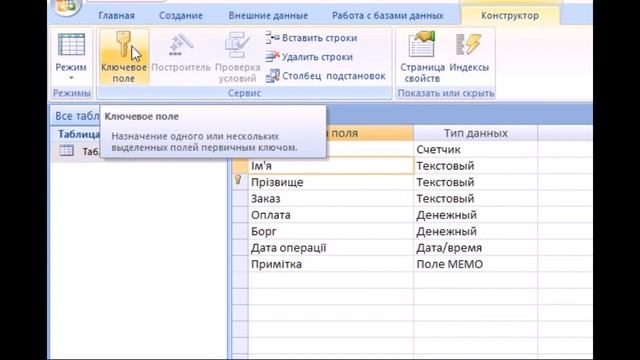
Task: Select the row selector for Дата операції
Action: coord(240,248)
